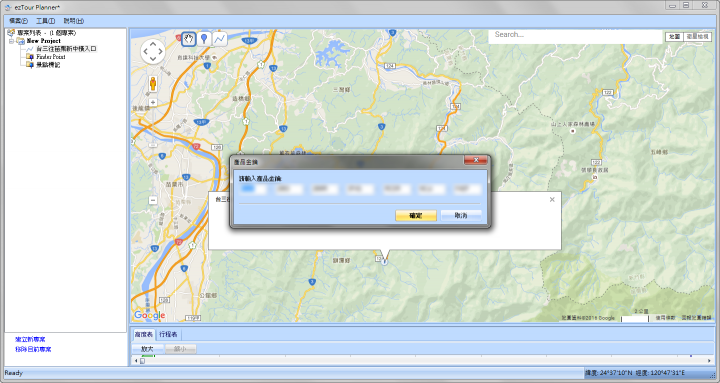720x383 pixels.
Task: Click the orange Street View pegman
Action: (153, 84)
